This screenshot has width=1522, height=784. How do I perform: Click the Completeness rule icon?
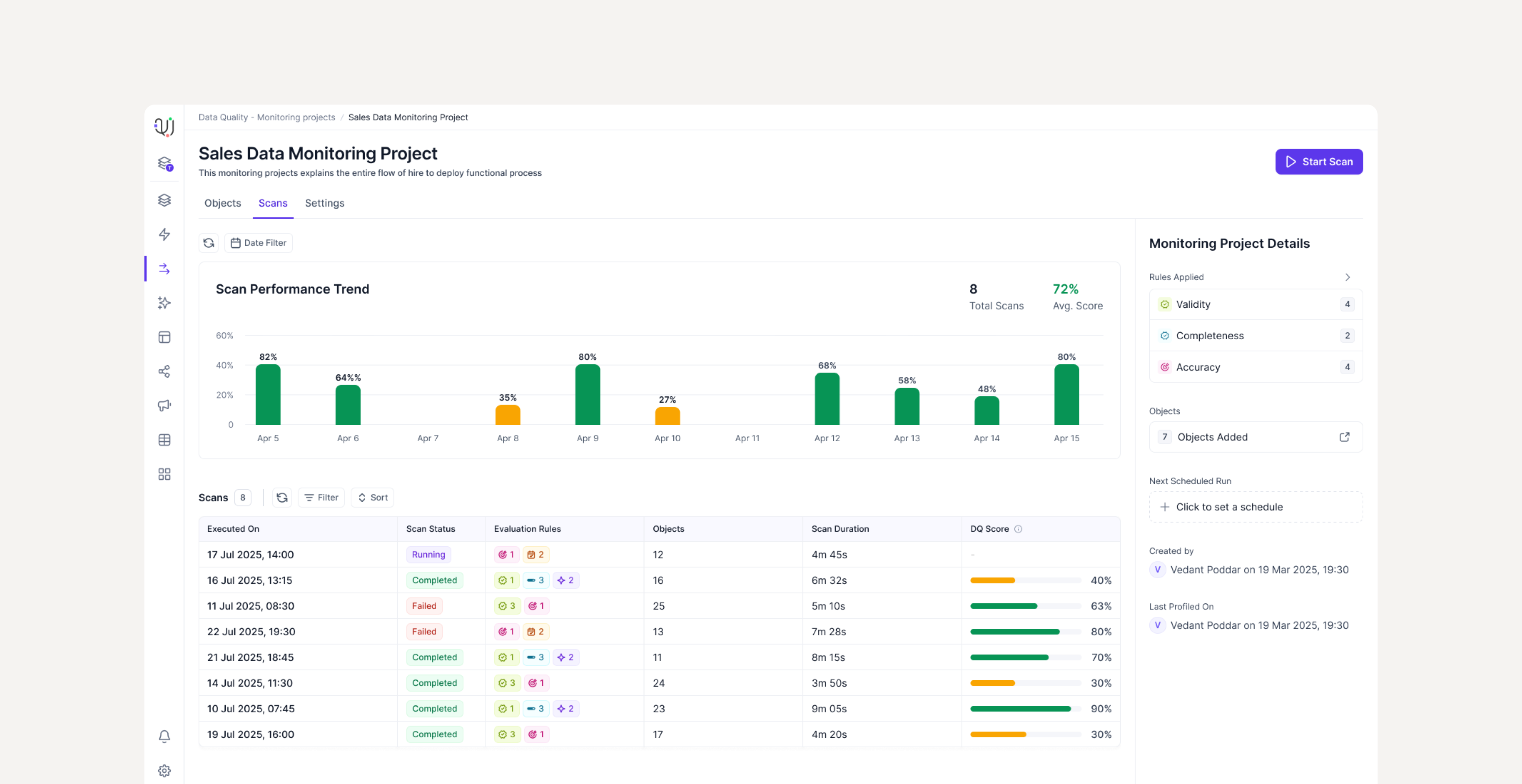coord(1164,336)
